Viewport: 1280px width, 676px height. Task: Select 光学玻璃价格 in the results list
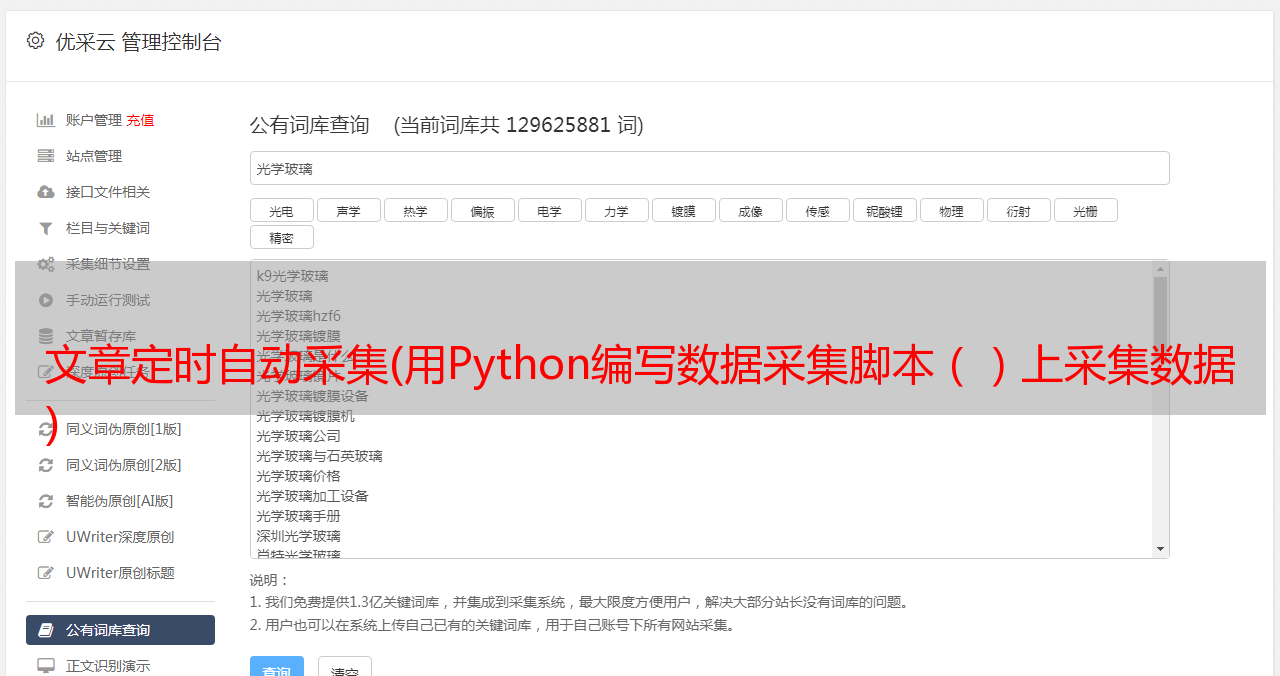coord(298,476)
